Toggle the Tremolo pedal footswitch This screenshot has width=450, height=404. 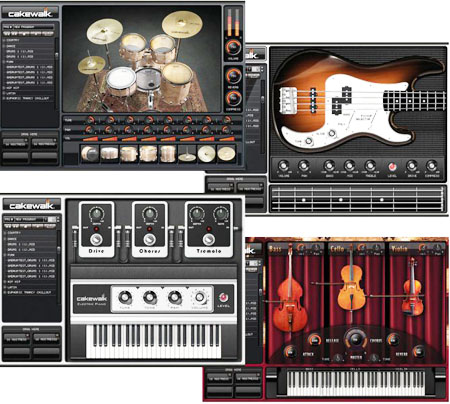[209, 239]
